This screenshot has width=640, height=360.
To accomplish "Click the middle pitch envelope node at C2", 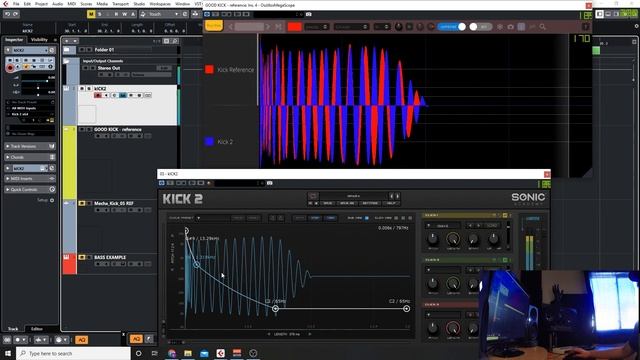I will pos(276,309).
